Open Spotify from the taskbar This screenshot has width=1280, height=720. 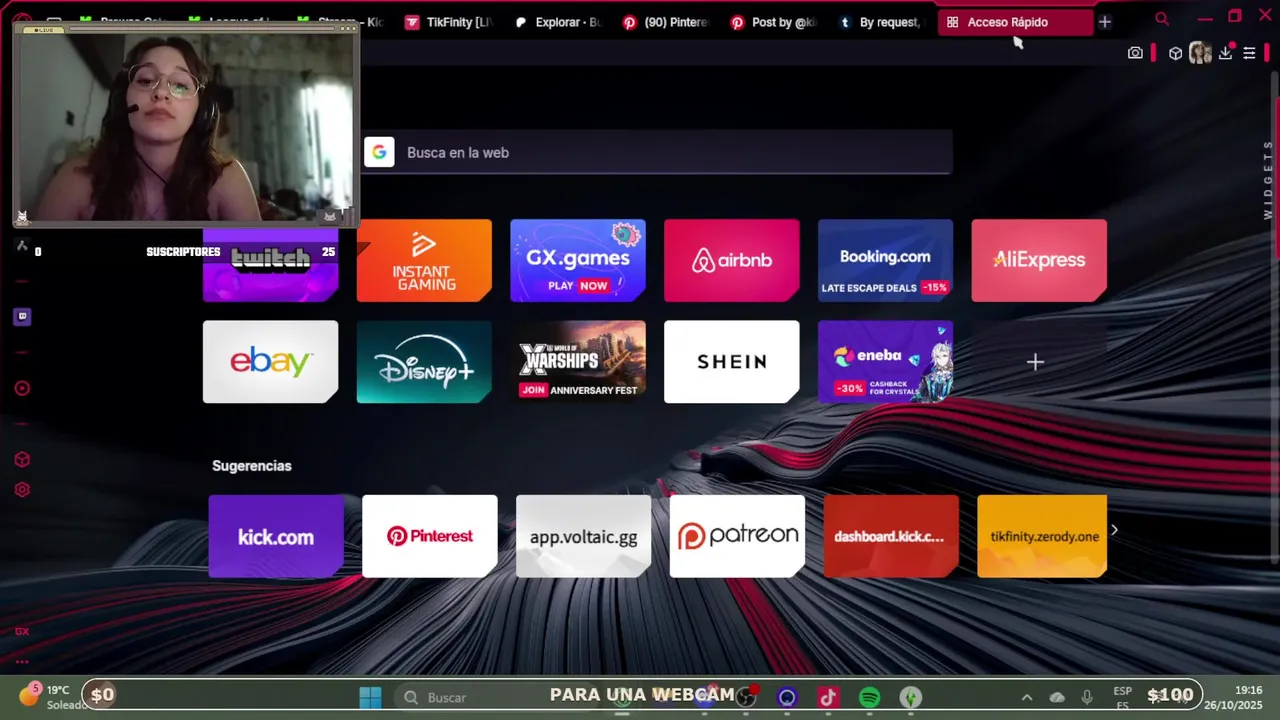870,697
